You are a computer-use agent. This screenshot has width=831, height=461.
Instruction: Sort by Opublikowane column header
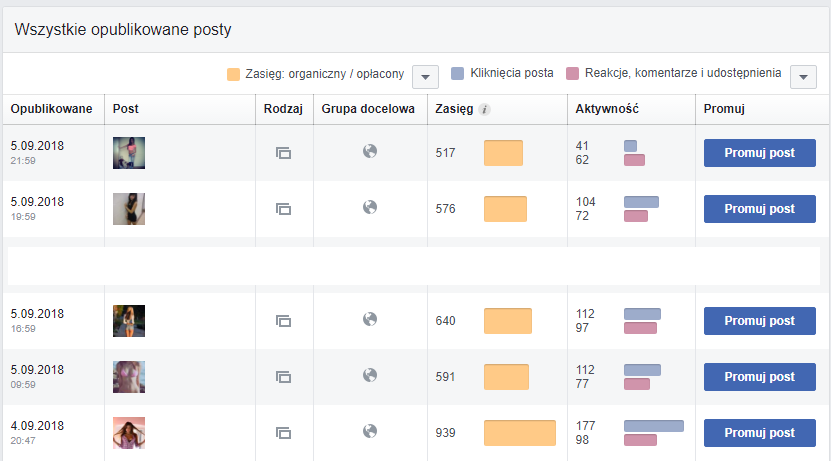pos(51,109)
